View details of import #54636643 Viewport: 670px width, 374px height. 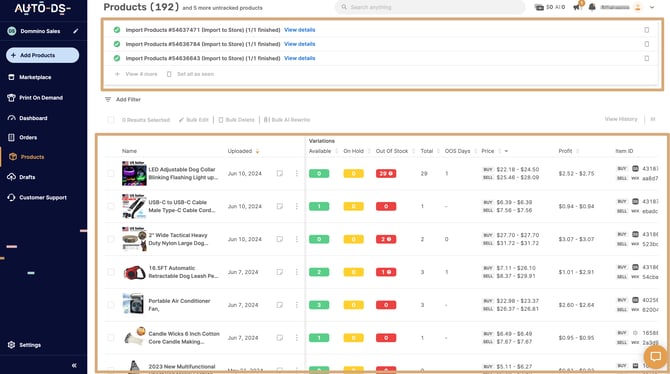pyautogui.click(x=300, y=58)
